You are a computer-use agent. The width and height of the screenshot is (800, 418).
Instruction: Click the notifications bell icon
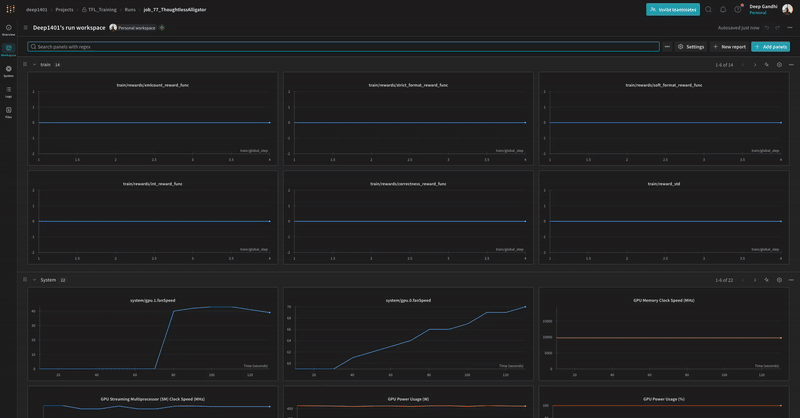[x=723, y=9]
